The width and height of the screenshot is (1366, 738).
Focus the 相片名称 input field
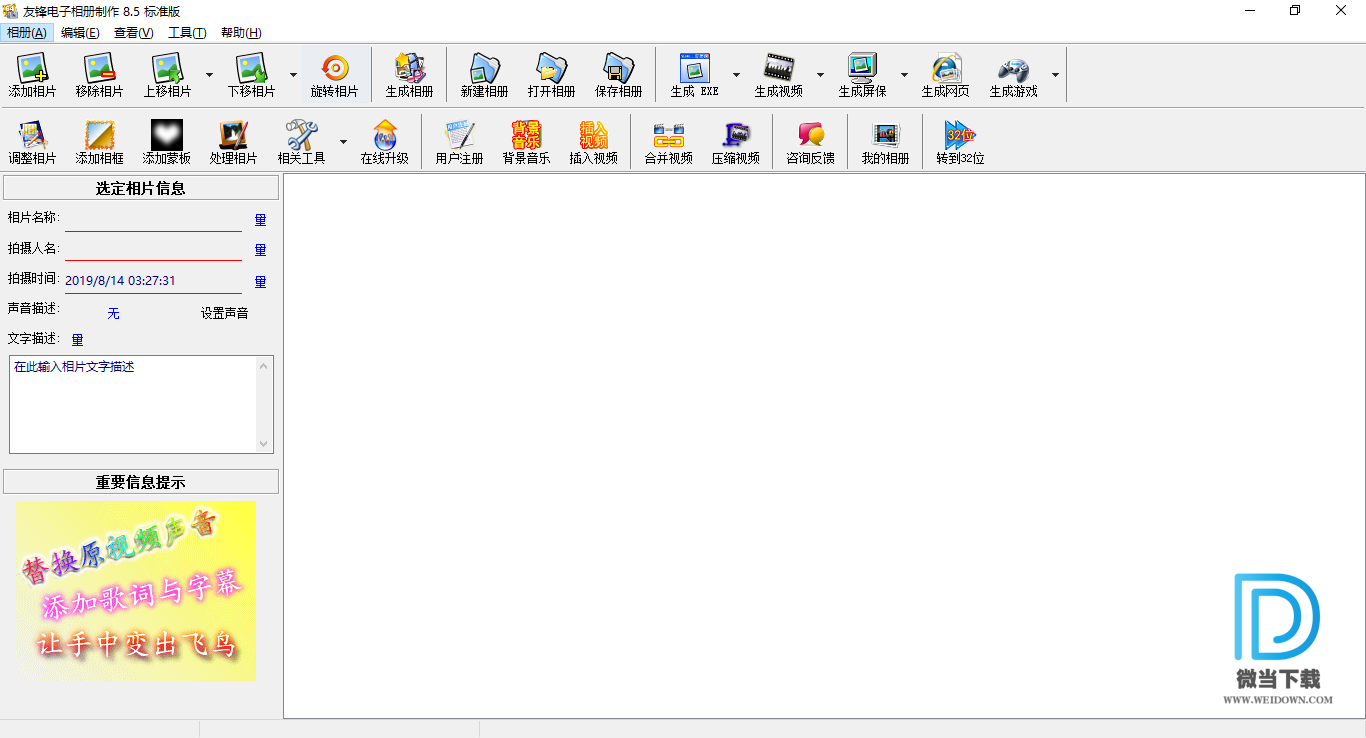click(153, 220)
